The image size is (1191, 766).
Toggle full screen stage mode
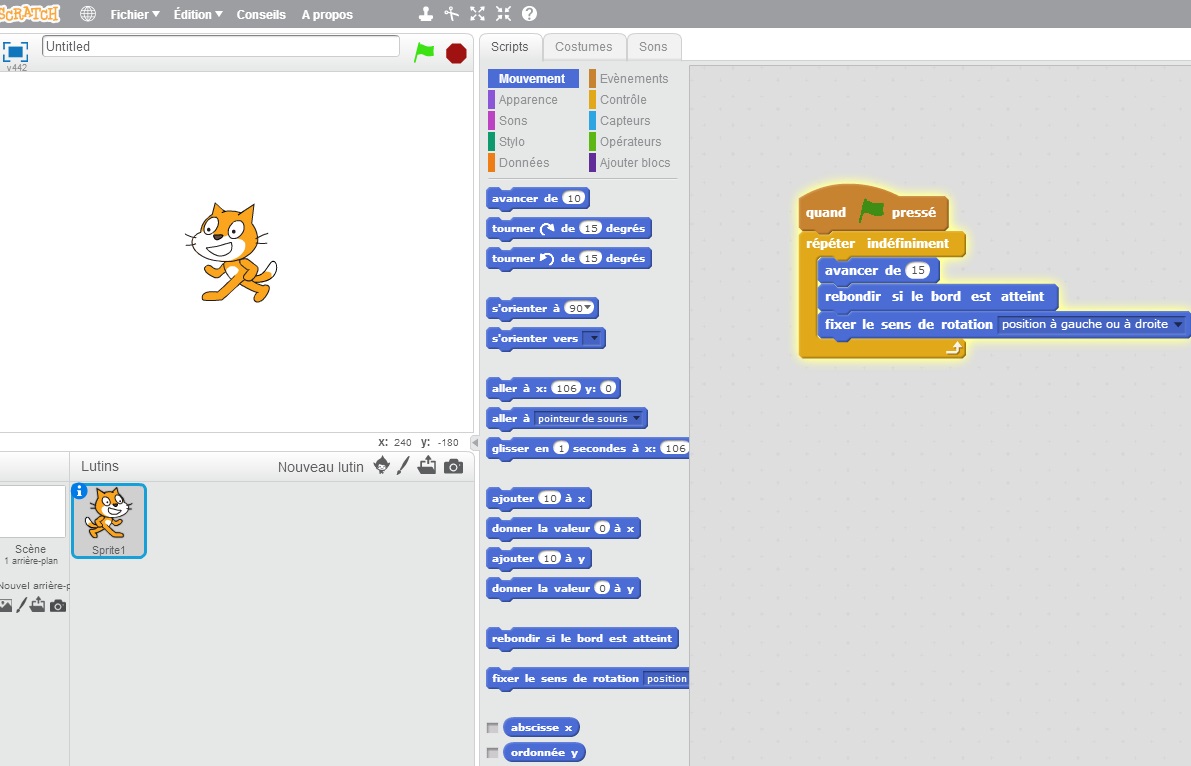[15, 52]
